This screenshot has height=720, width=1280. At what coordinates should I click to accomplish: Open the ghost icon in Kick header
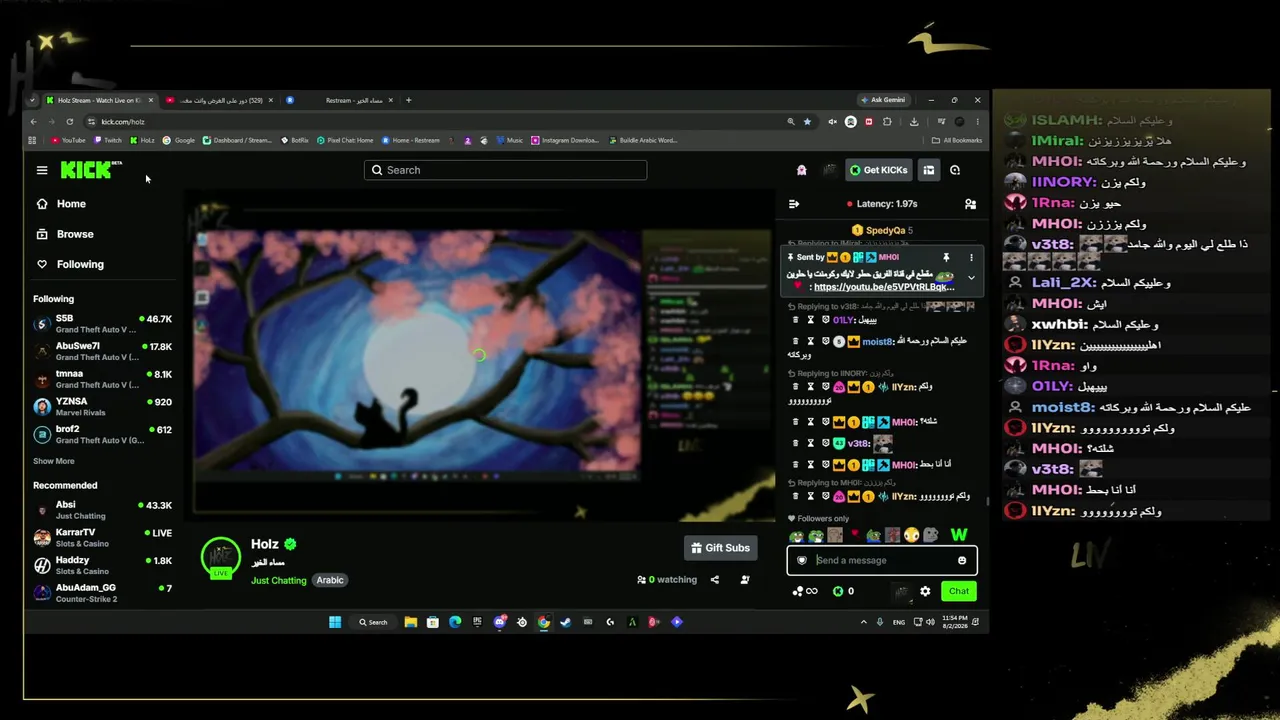pyautogui.click(x=801, y=170)
